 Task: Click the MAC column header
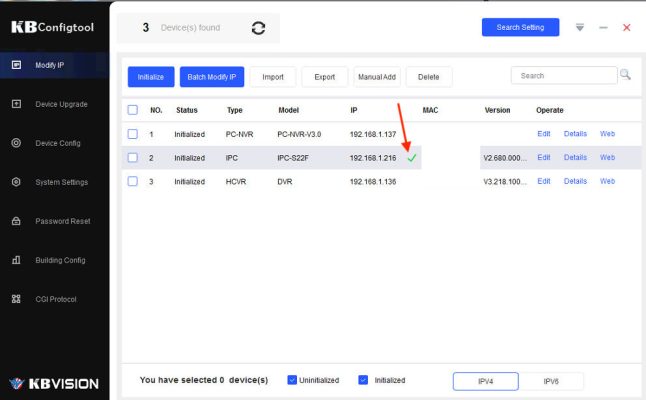point(430,110)
